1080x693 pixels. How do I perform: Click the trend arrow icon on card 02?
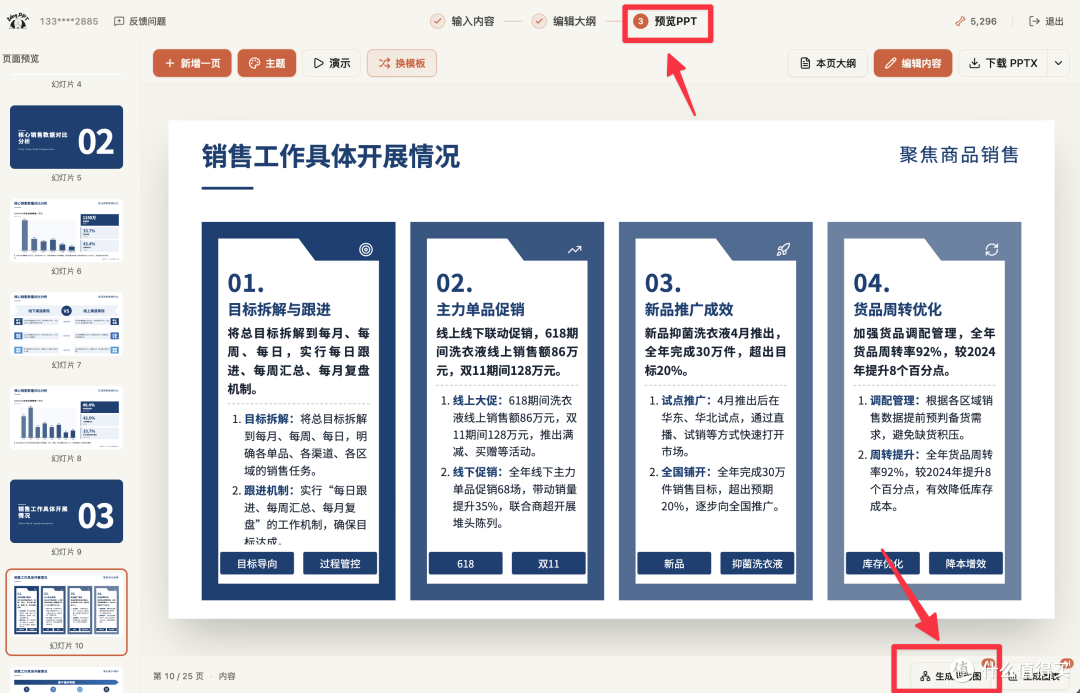click(574, 249)
